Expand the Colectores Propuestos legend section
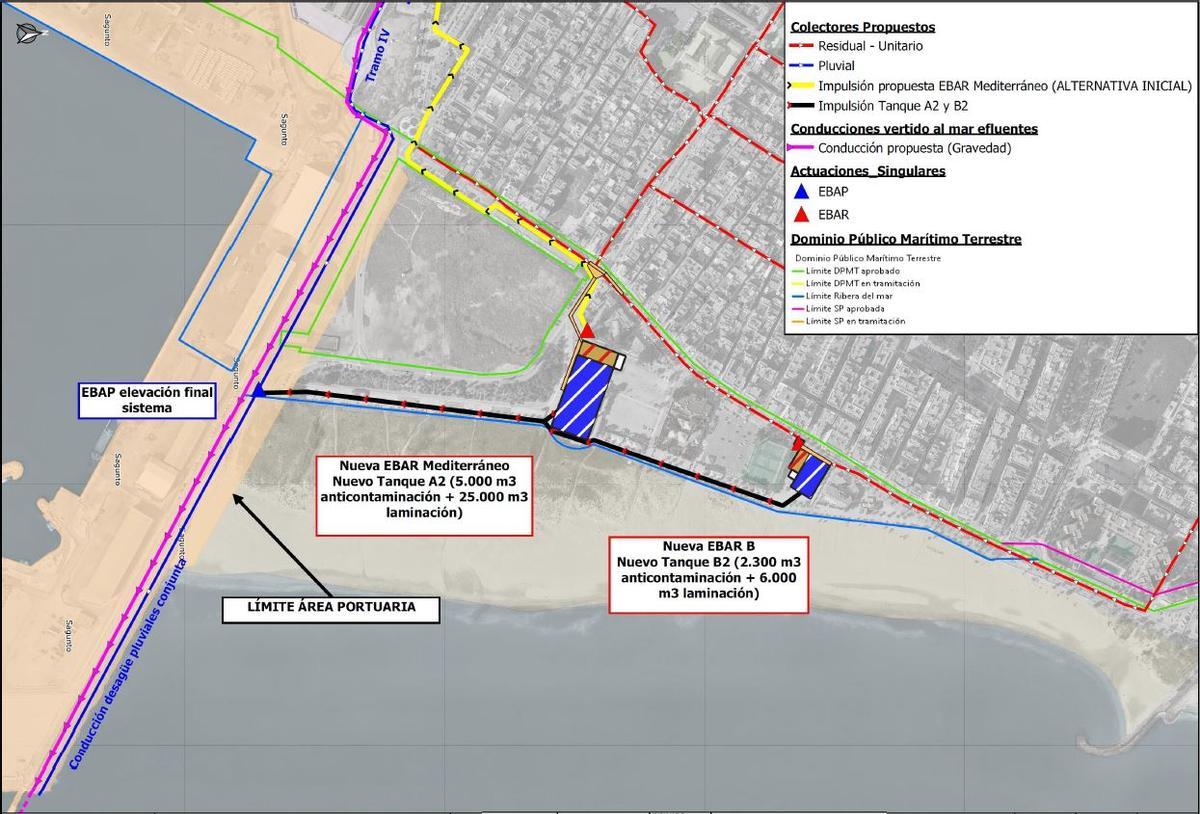Viewport: 1200px width, 814px height. 862,25
